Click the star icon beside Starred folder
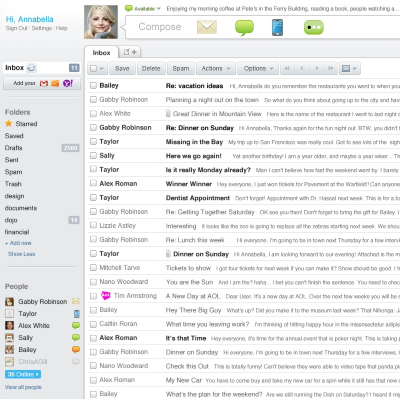Viewport: 400px width, 399px height. (9, 124)
